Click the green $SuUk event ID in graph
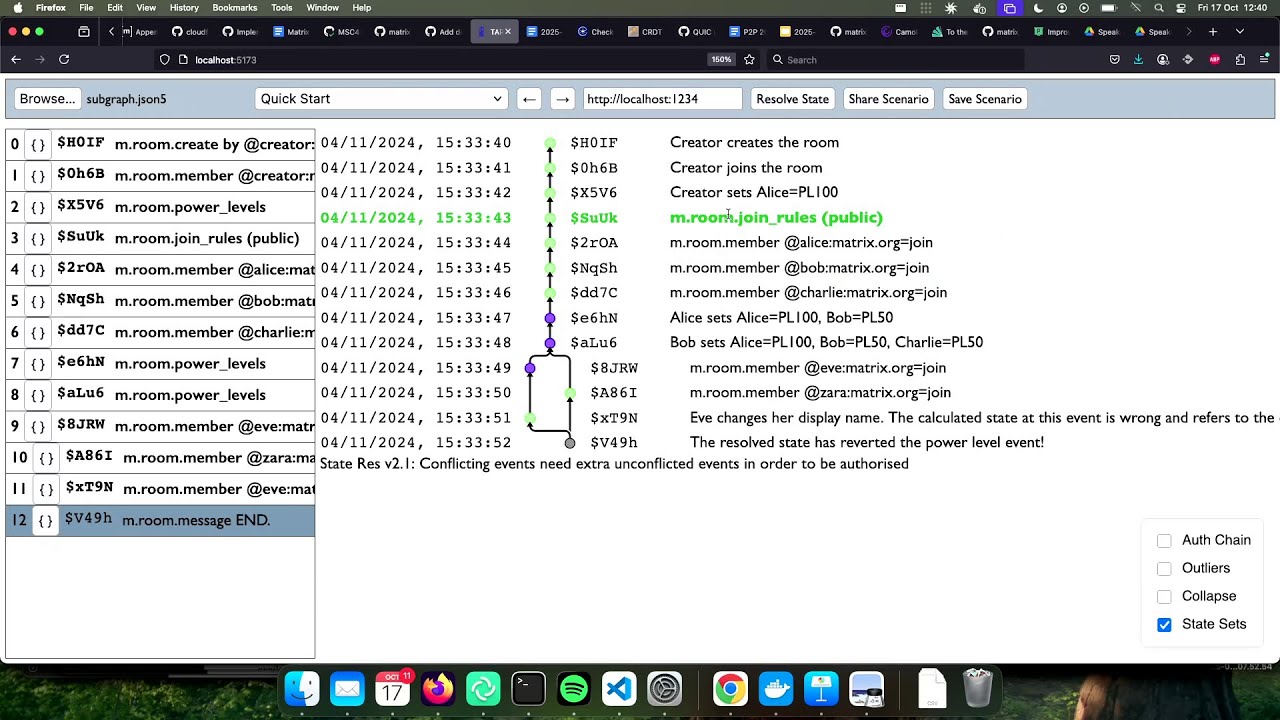Viewport: 1280px width, 720px height. pos(594,217)
